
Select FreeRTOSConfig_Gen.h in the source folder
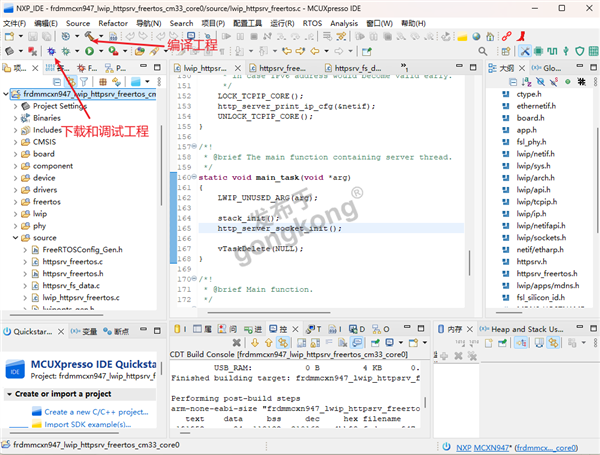coord(82,250)
